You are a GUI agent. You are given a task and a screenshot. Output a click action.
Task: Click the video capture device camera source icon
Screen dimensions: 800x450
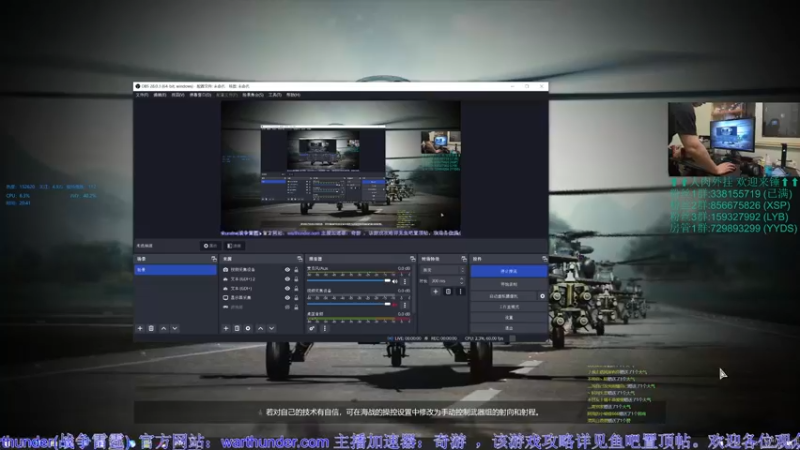point(226,269)
